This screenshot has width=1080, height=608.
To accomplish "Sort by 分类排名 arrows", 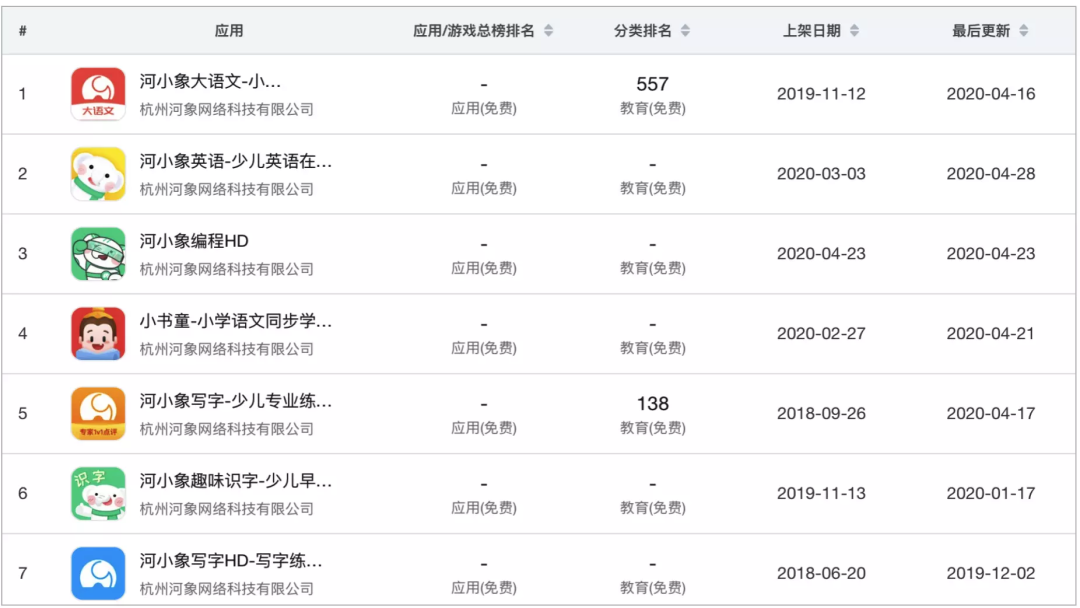I will pyautogui.click(x=685, y=30).
